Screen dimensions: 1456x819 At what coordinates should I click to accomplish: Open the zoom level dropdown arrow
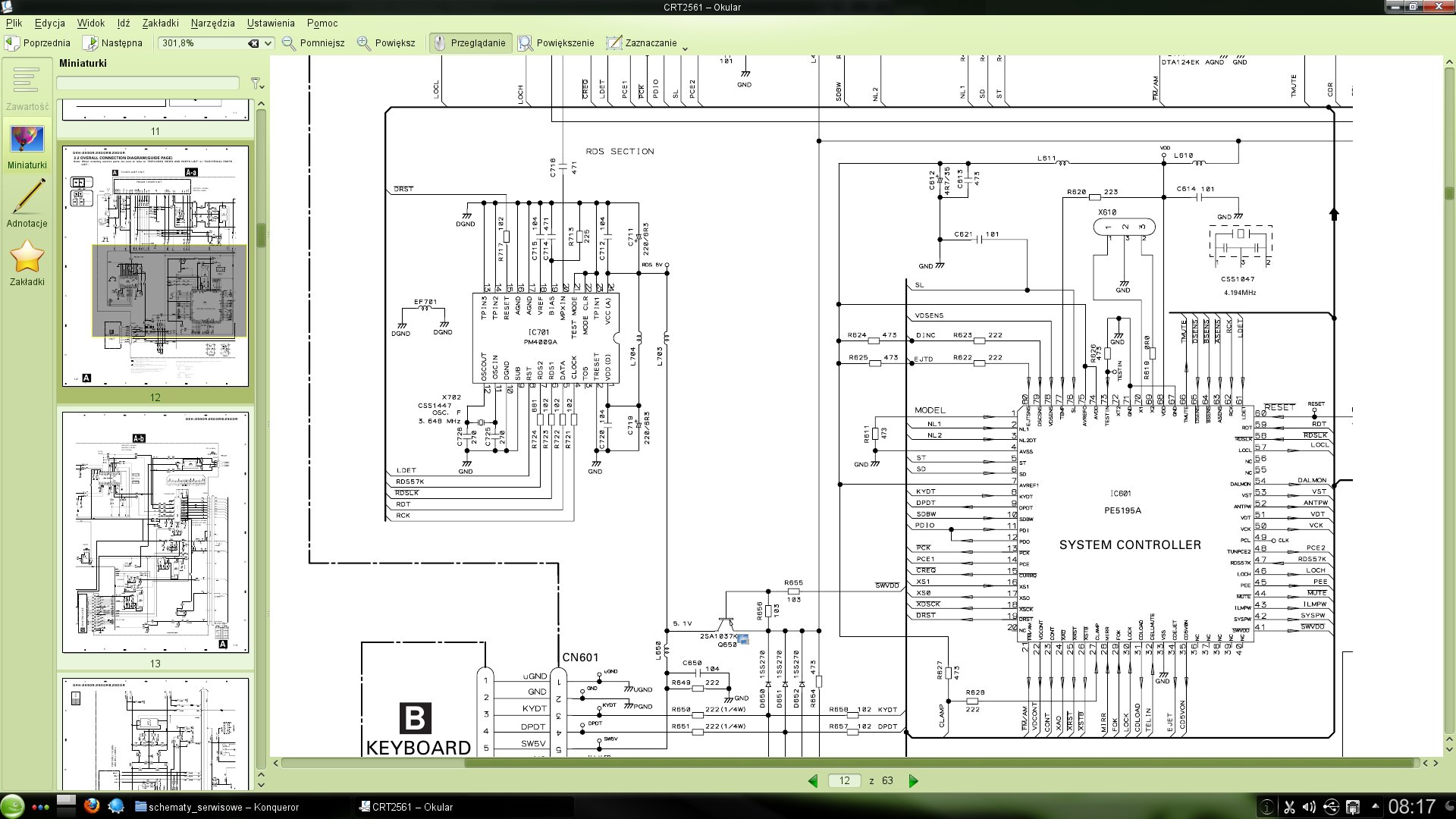click(268, 43)
